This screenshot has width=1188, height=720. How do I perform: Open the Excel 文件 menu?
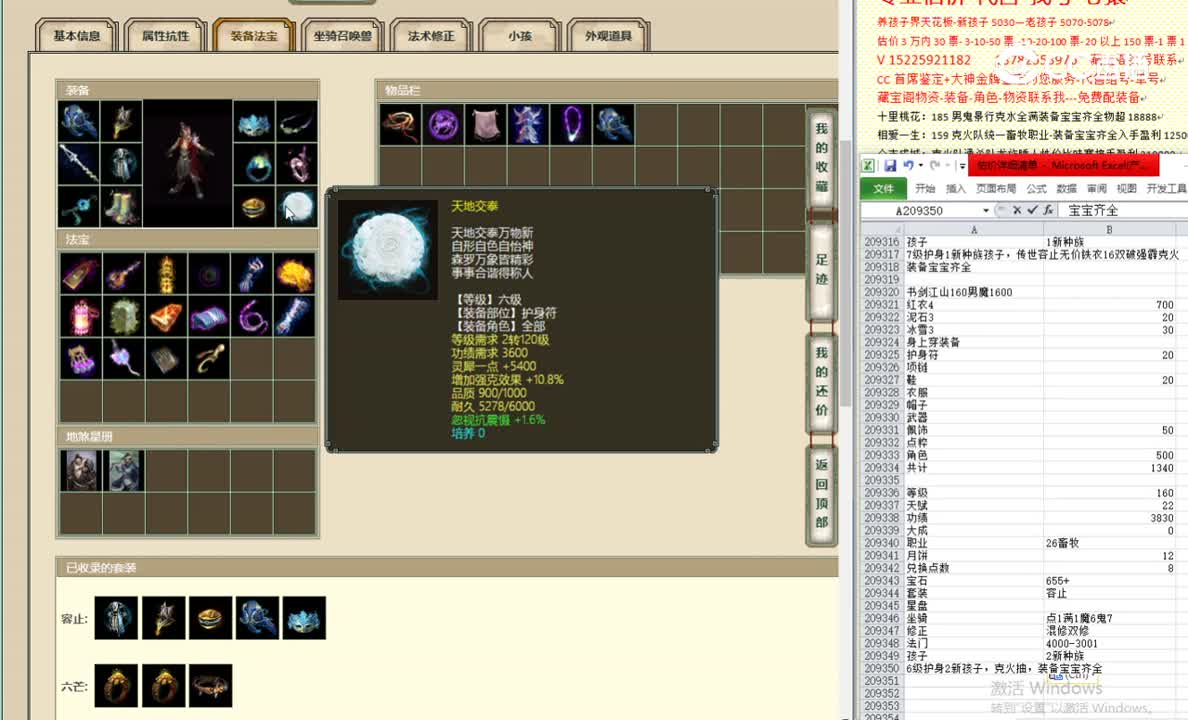883,189
